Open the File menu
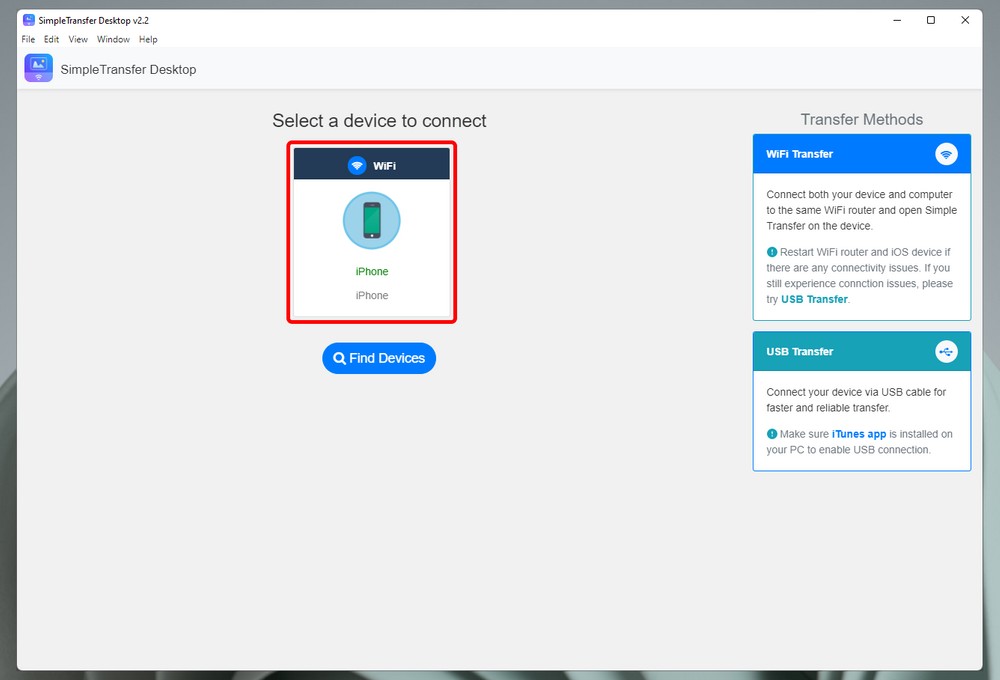 pos(28,40)
